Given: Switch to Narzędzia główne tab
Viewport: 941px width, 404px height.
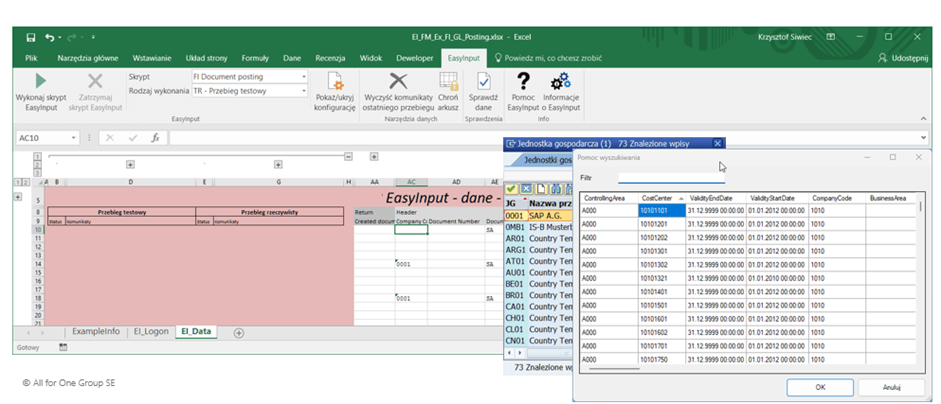Looking at the screenshot, I should click(88, 58).
